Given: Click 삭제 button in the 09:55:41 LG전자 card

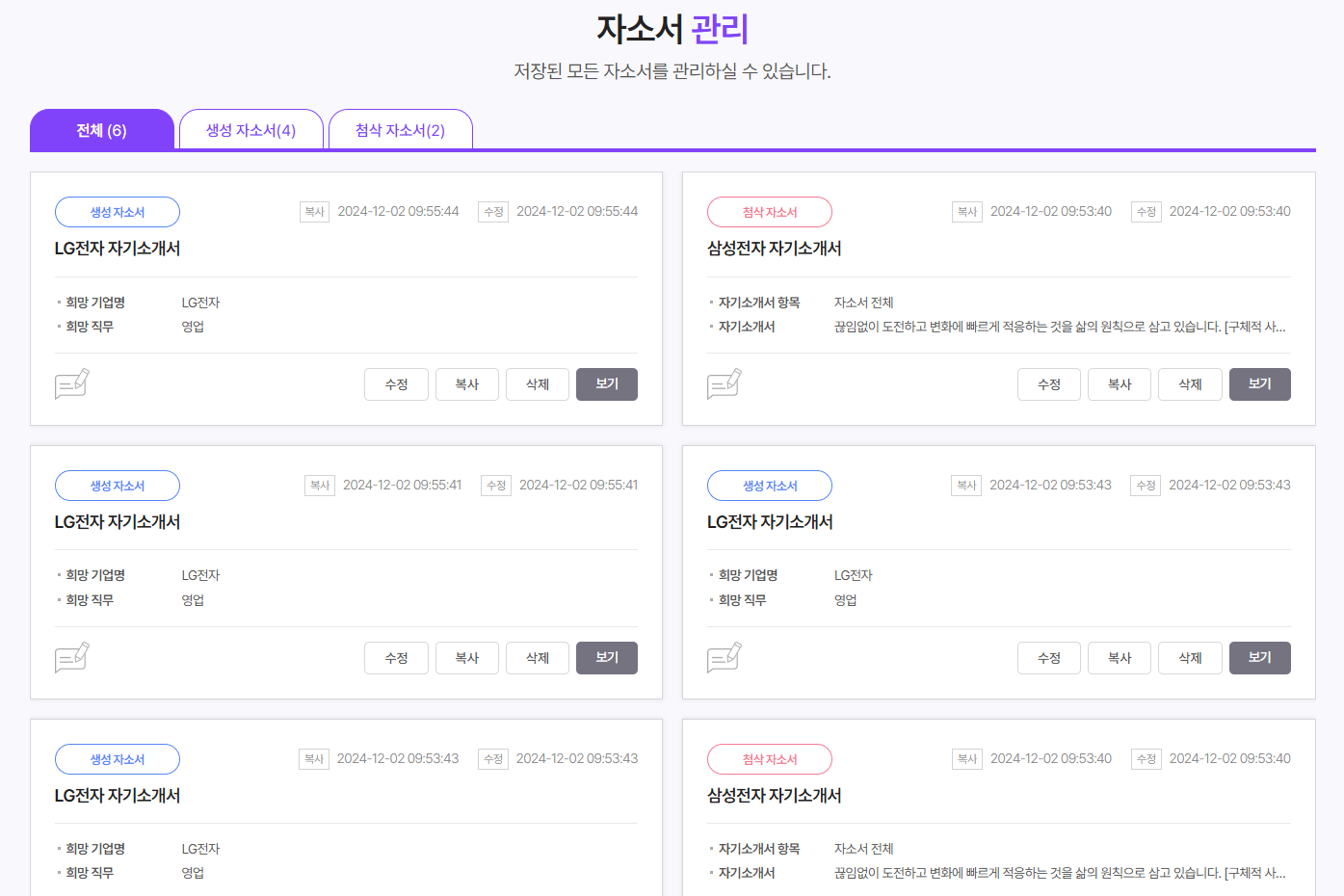Looking at the screenshot, I should tap(538, 658).
